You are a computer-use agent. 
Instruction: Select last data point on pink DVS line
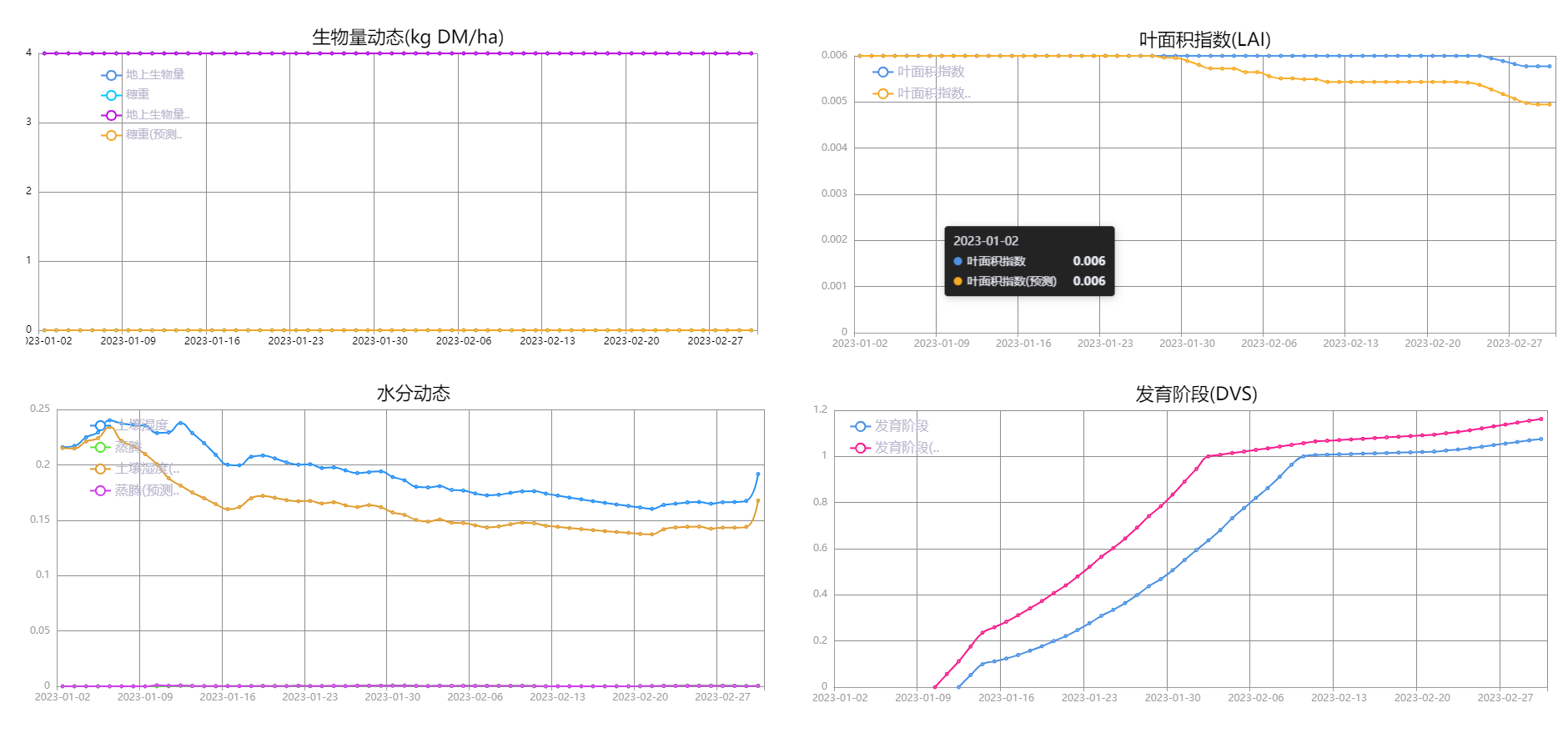[x=1540, y=419]
